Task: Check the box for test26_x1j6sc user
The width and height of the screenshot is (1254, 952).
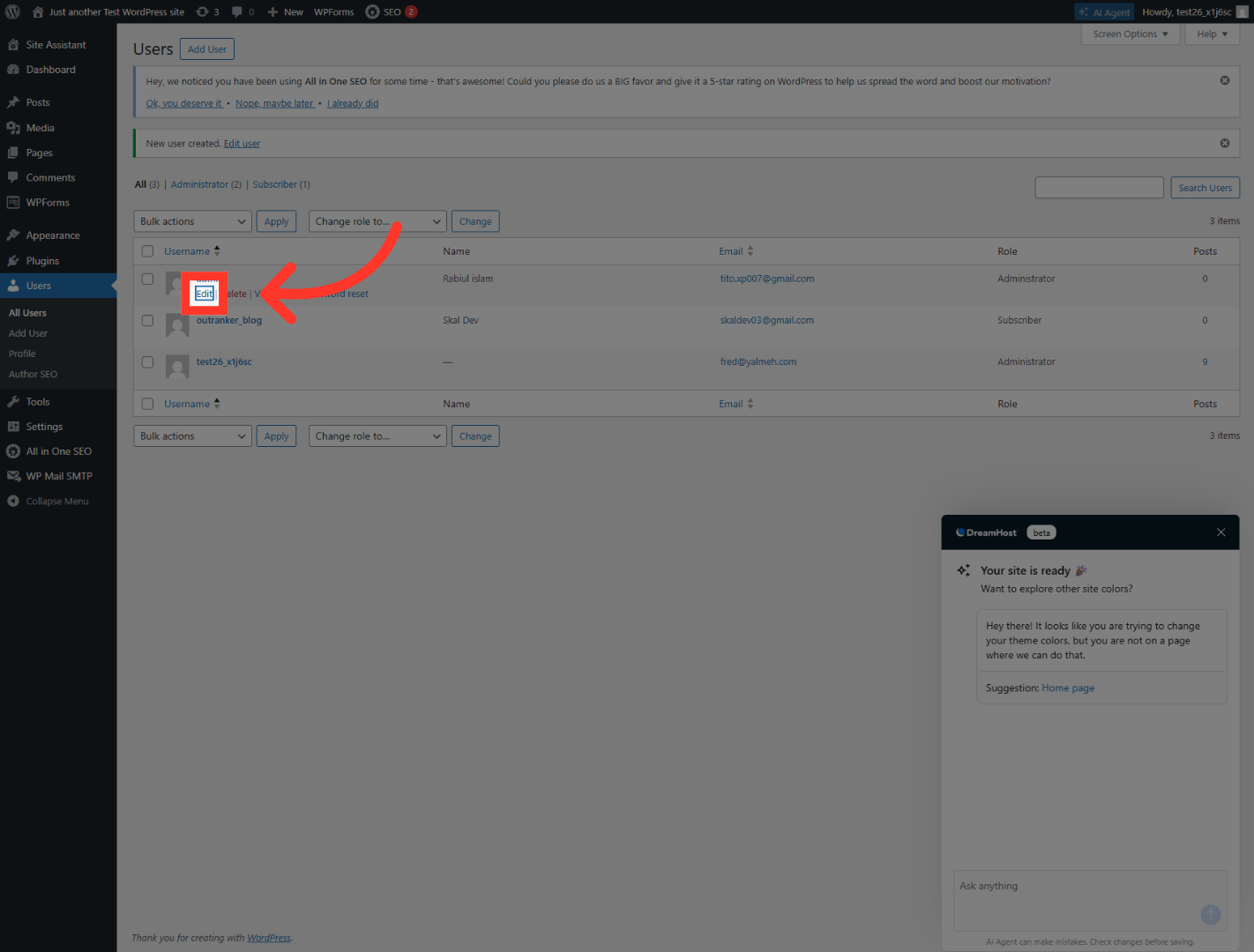Action: click(147, 362)
